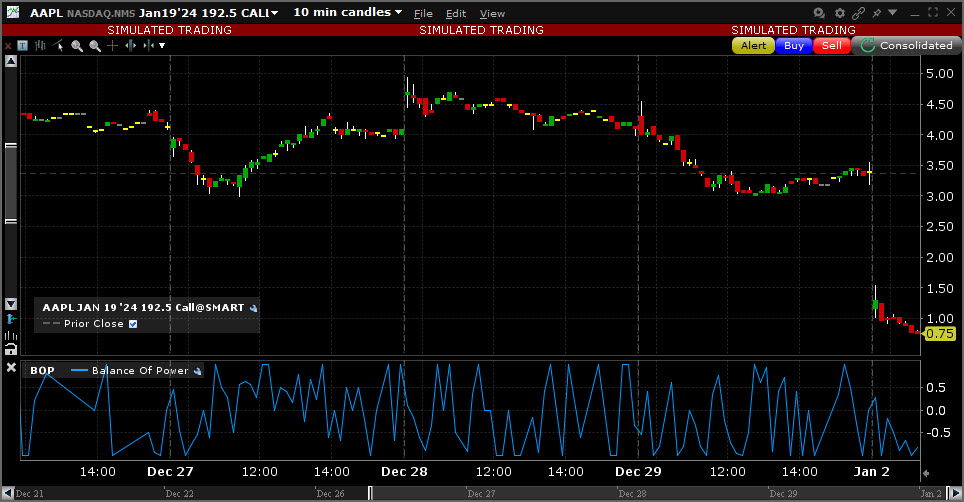Viewport: 964px width, 502px height.
Task: Click the arrow icon after Jan 2 label
Action: pyautogui.click(x=926, y=473)
